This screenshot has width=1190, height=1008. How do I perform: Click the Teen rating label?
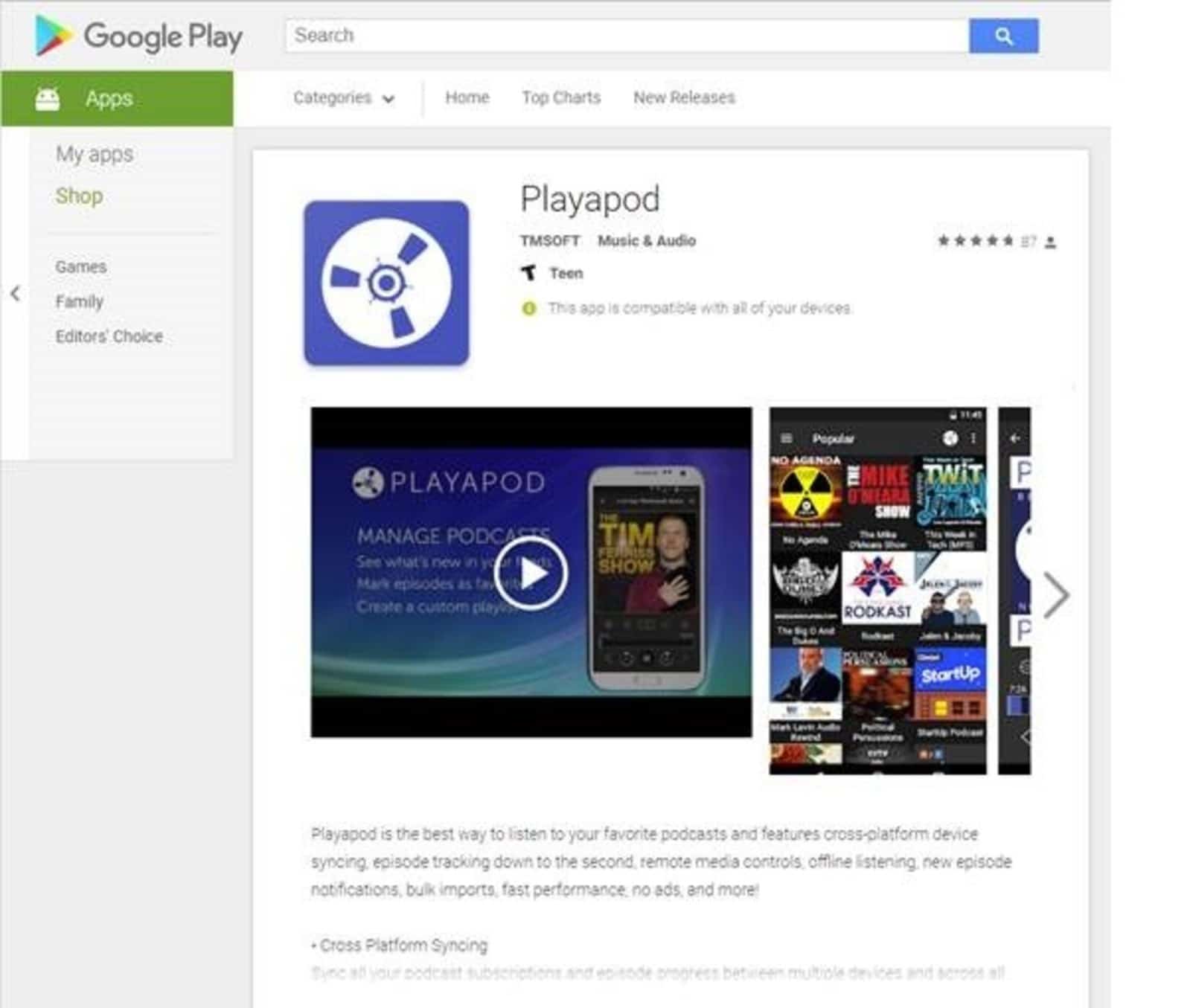(566, 273)
